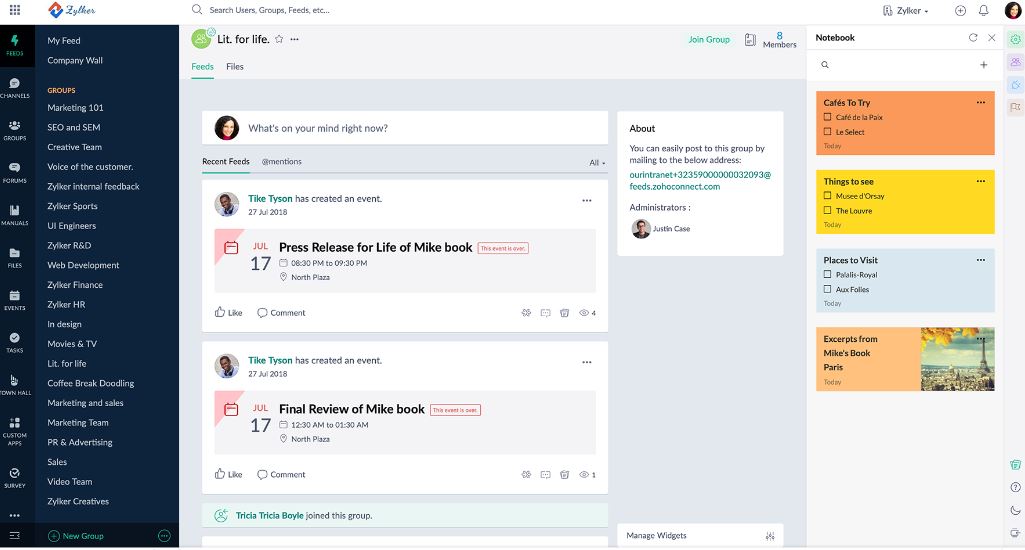Click the notifications bell icon
The width and height of the screenshot is (1025, 550).
click(x=983, y=10)
